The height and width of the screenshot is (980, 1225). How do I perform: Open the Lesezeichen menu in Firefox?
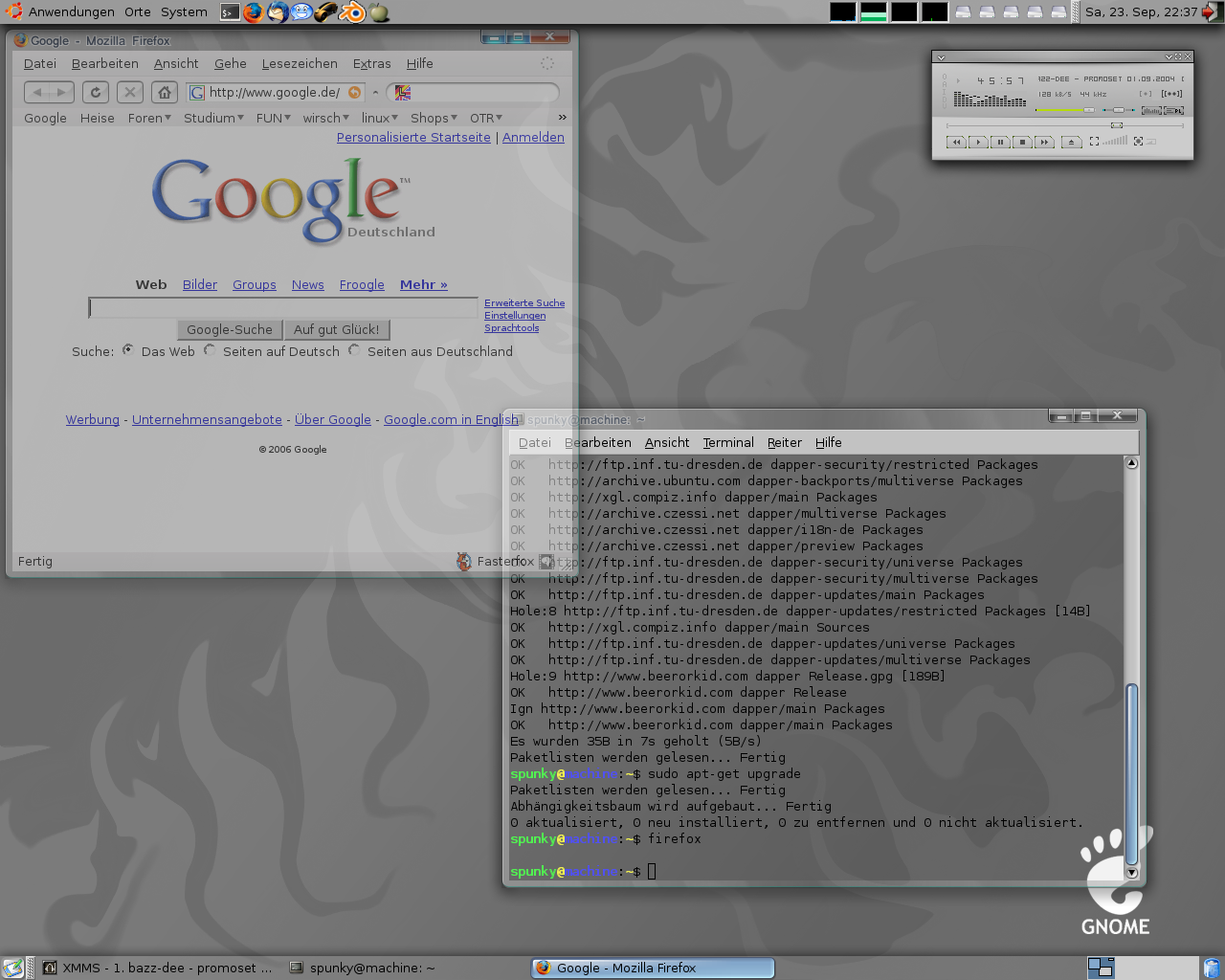pyautogui.click(x=300, y=63)
